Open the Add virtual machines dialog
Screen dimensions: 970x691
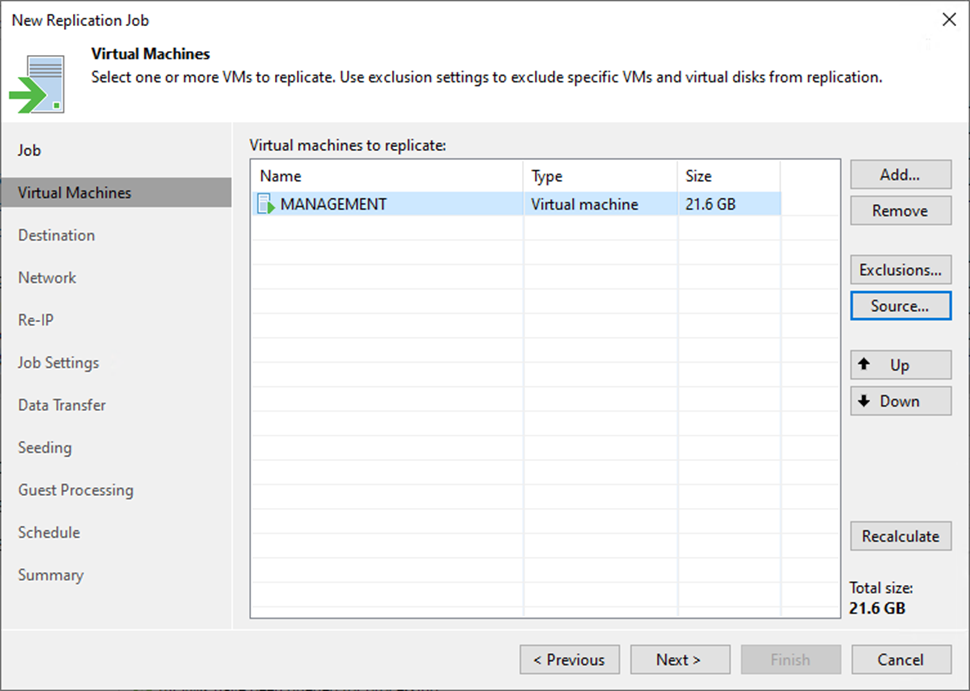900,174
